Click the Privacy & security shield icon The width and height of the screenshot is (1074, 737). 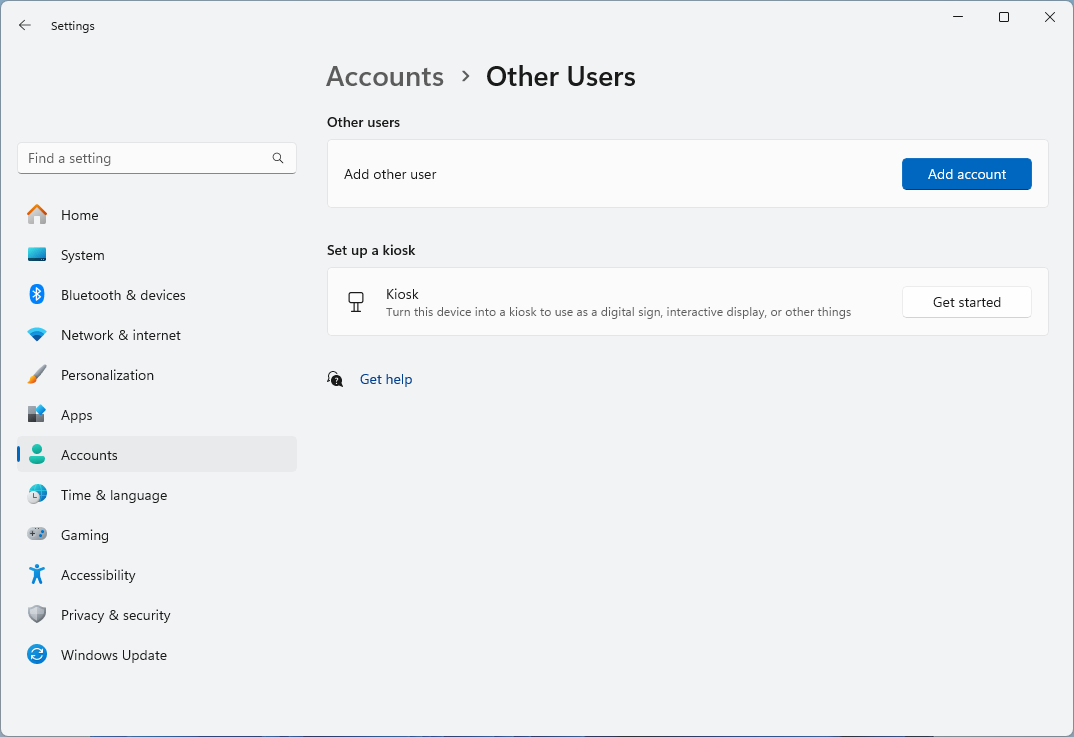37,615
